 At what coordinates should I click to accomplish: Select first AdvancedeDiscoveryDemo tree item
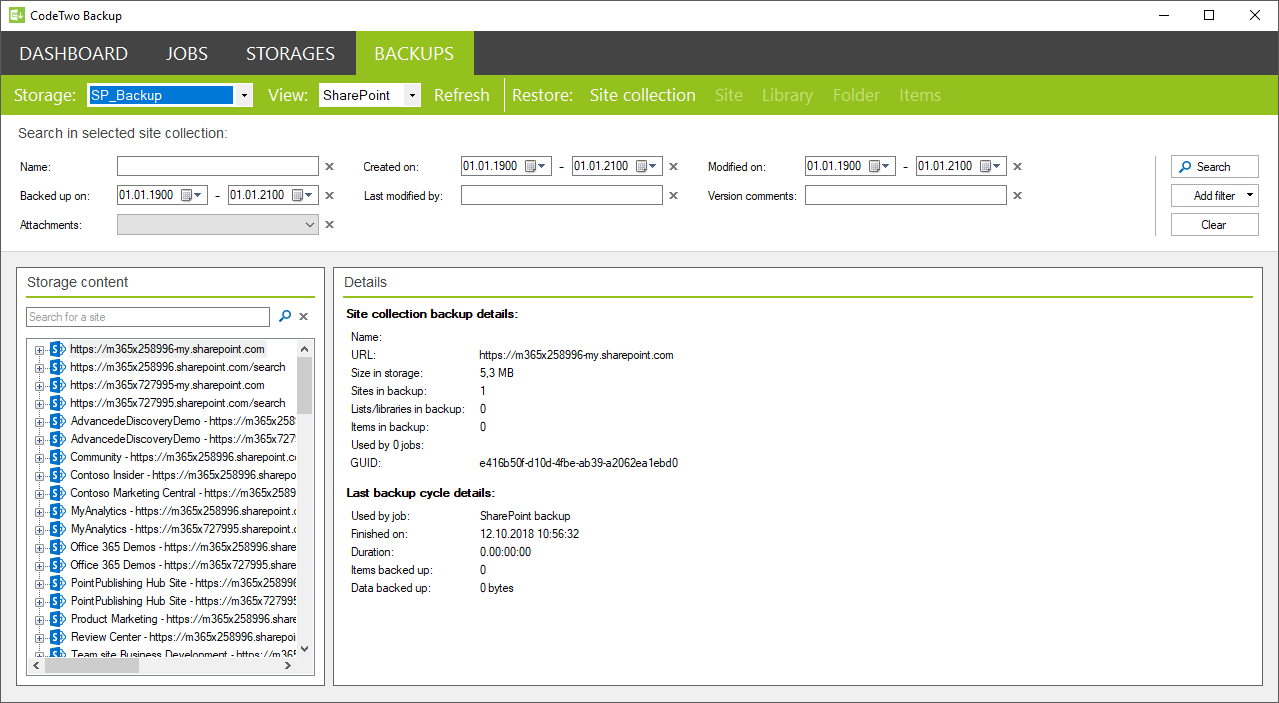(183, 421)
